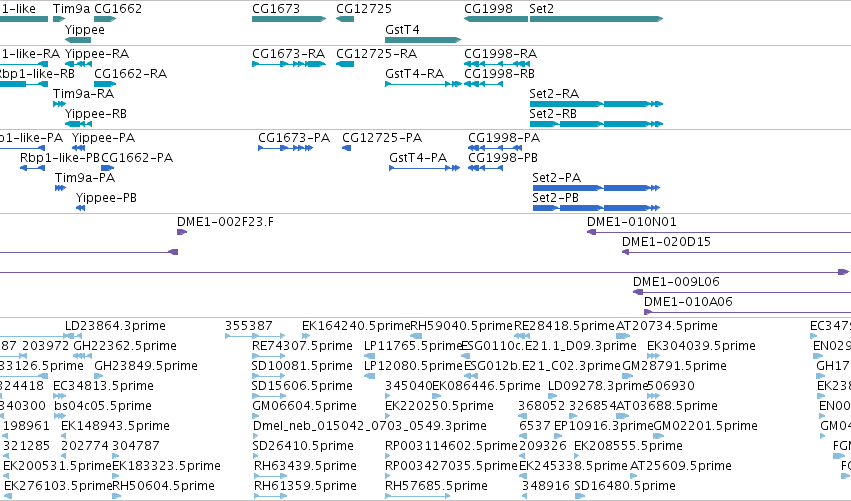Screen dimensions: 851x501
Task: Select protein GstT4-PA
Action: [x=424, y=168]
